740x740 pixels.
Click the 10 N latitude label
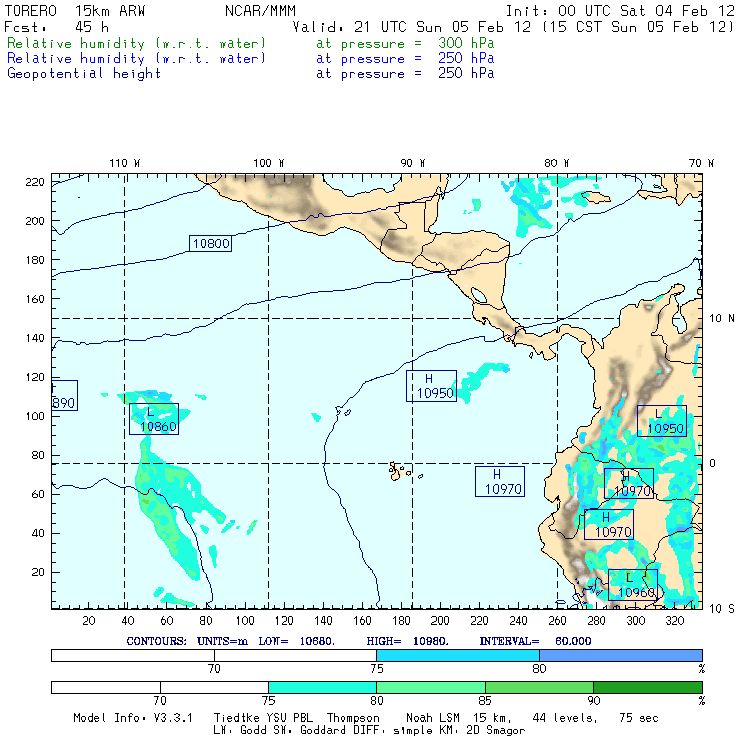722,319
